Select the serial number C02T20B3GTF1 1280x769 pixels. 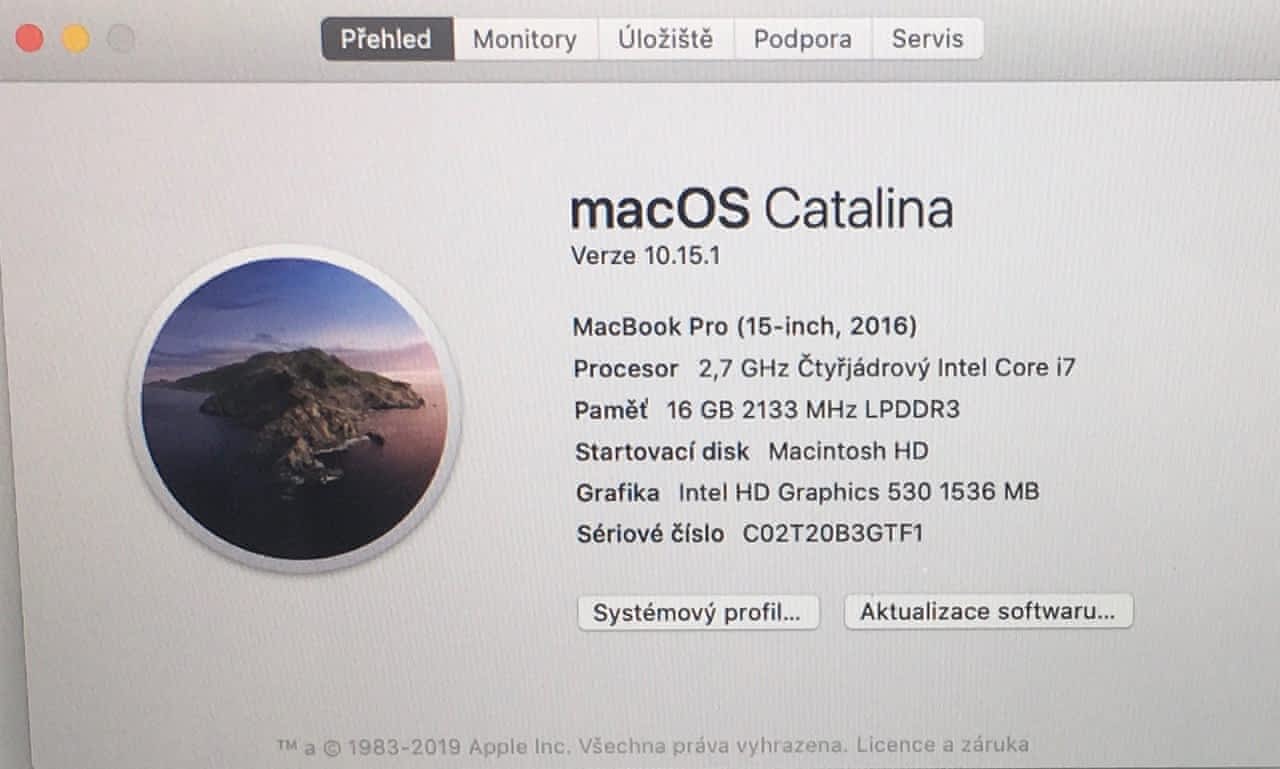point(833,534)
